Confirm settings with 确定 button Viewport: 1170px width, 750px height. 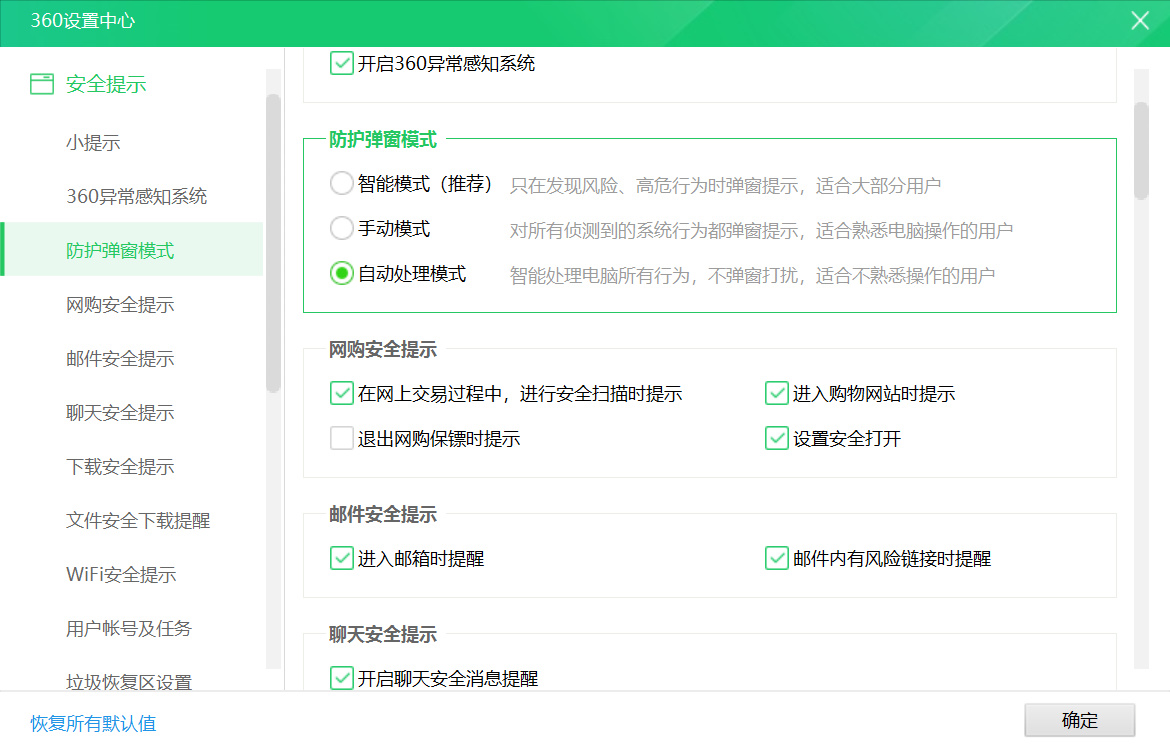tap(1080, 720)
